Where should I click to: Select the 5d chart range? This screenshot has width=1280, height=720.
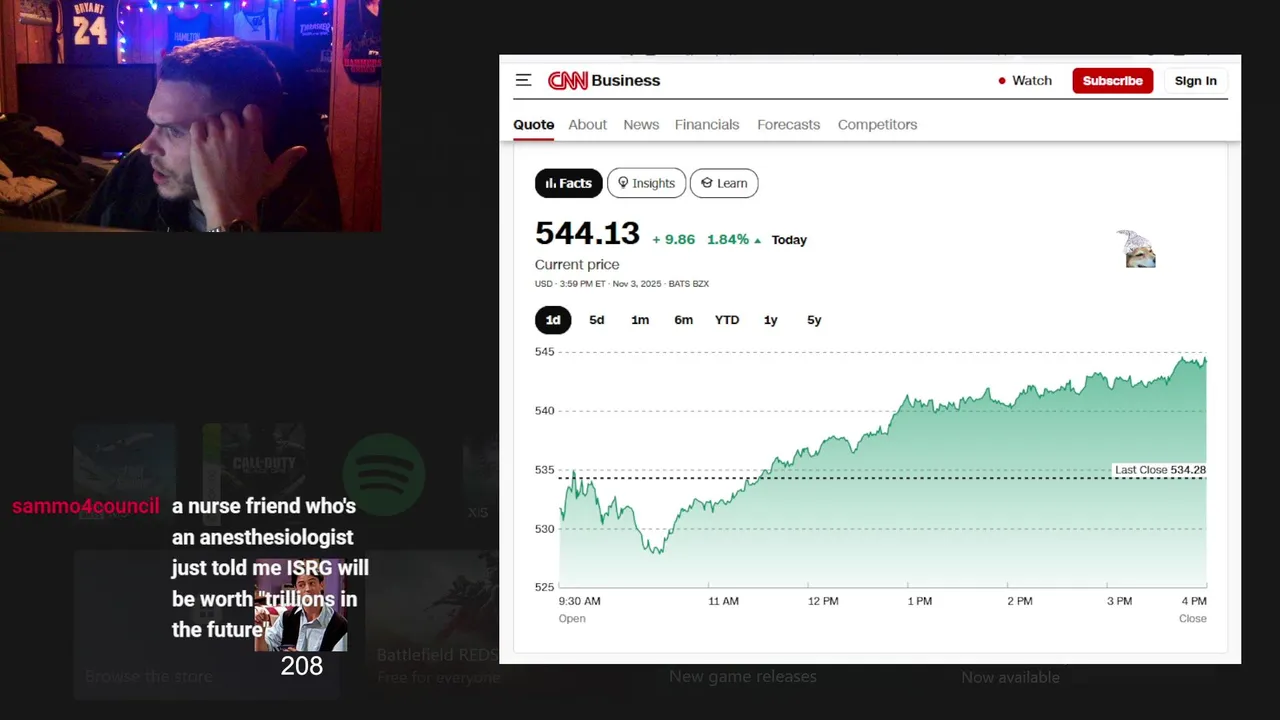tap(597, 320)
